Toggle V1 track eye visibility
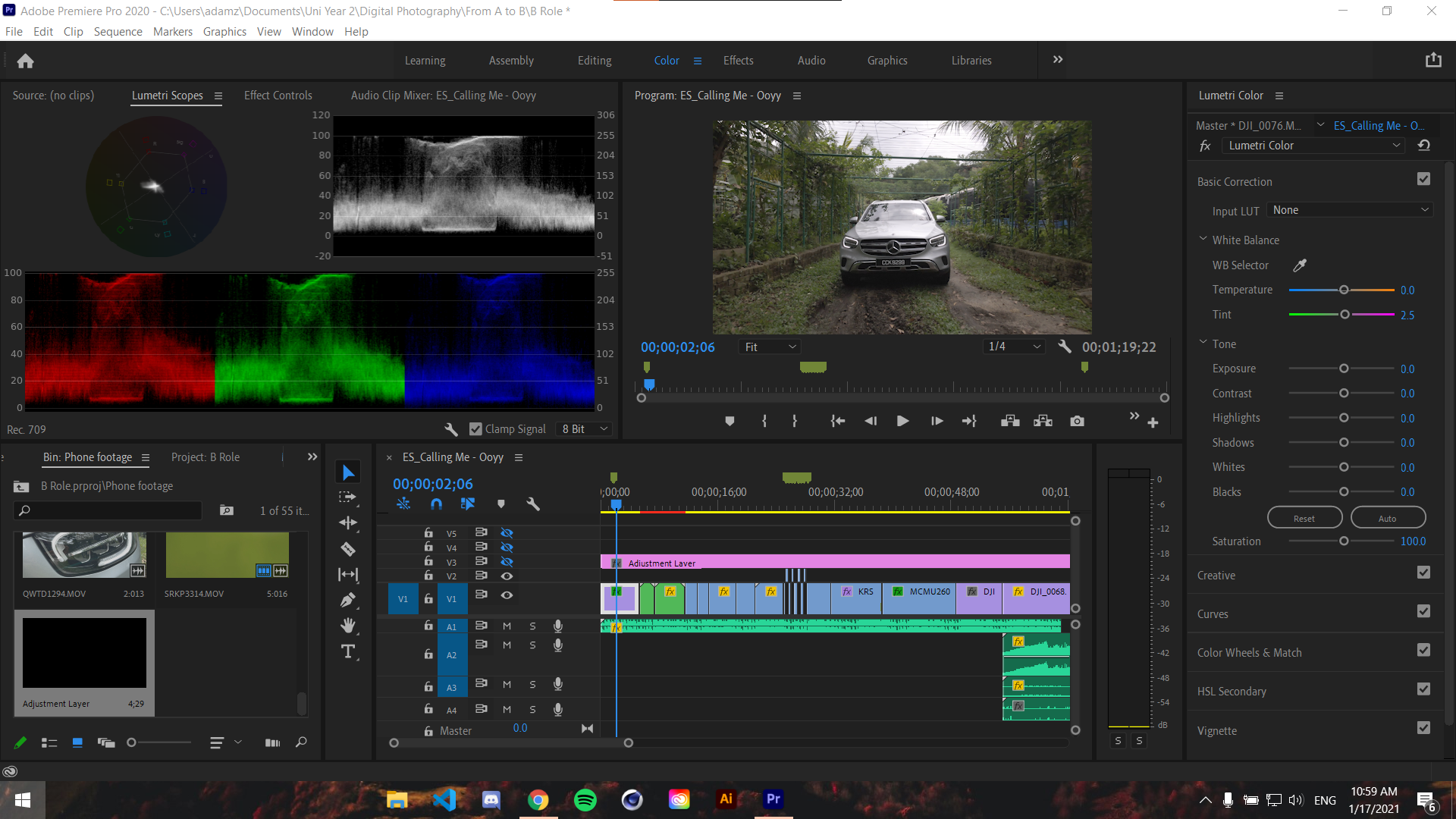The height and width of the screenshot is (819, 1456). point(507,595)
